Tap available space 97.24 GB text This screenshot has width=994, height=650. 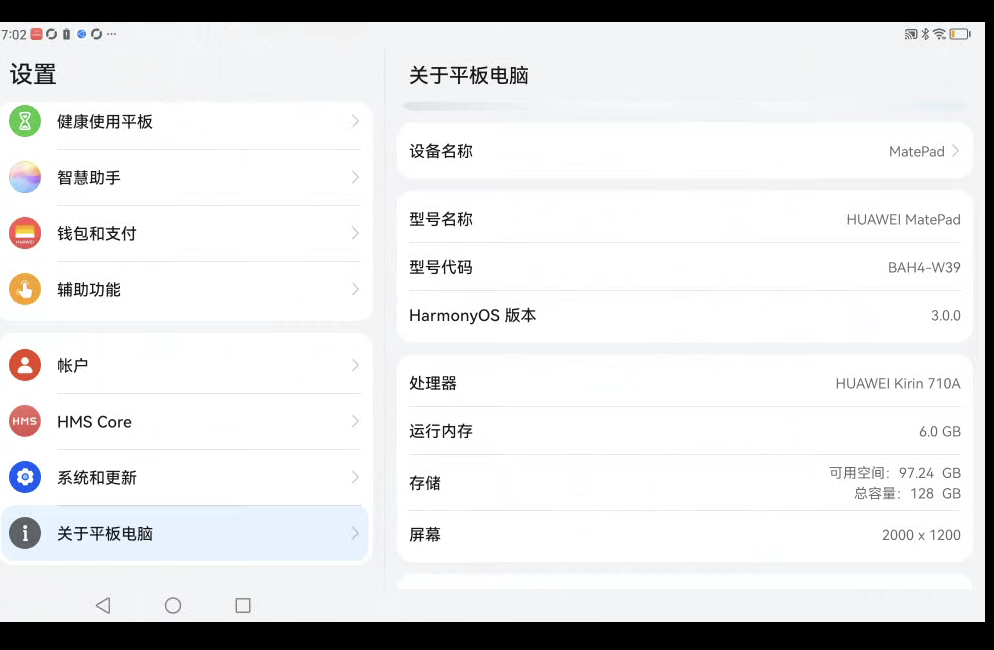point(894,473)
